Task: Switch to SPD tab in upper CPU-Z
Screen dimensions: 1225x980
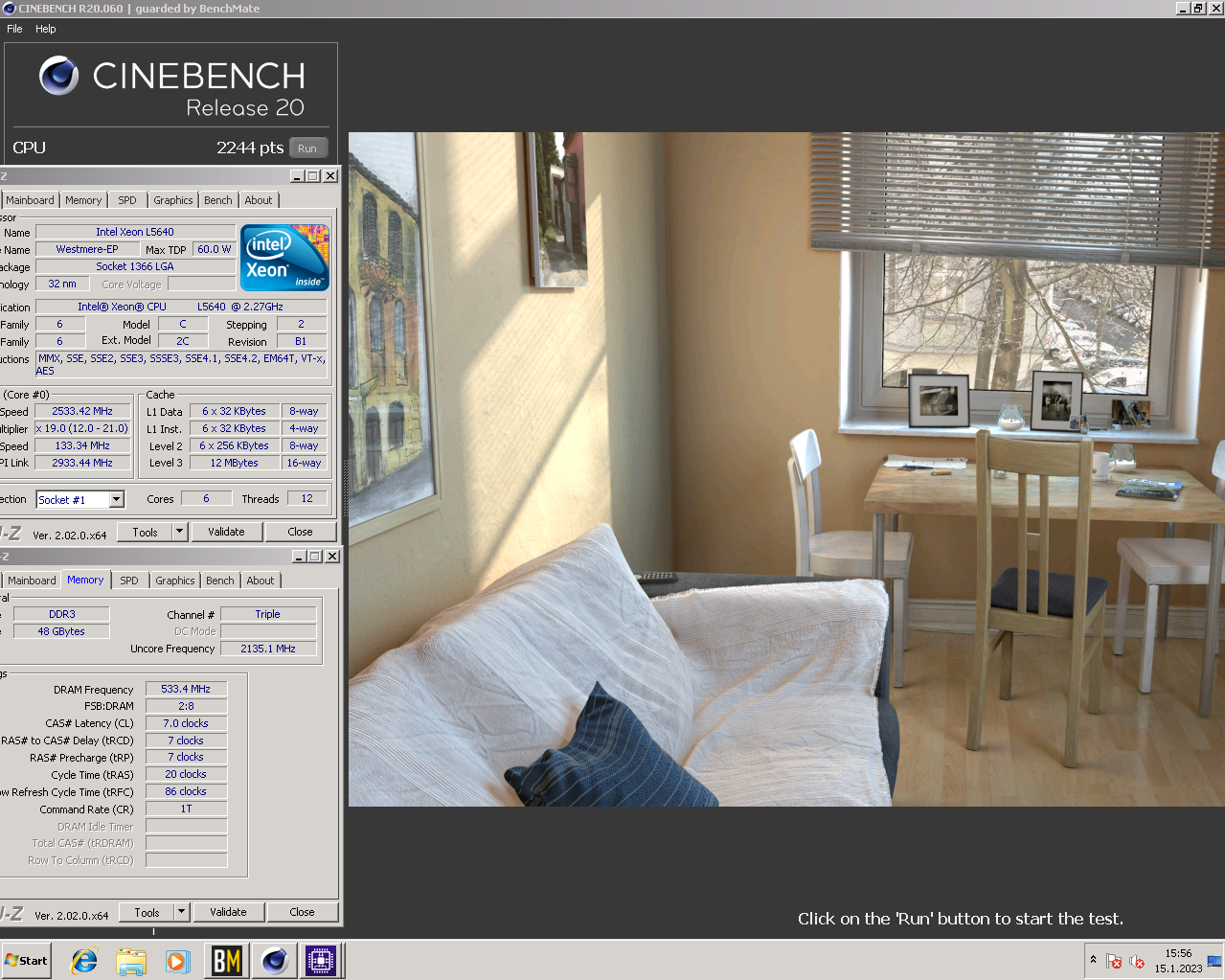Action: pyautogui.click(x=127, y=200)
